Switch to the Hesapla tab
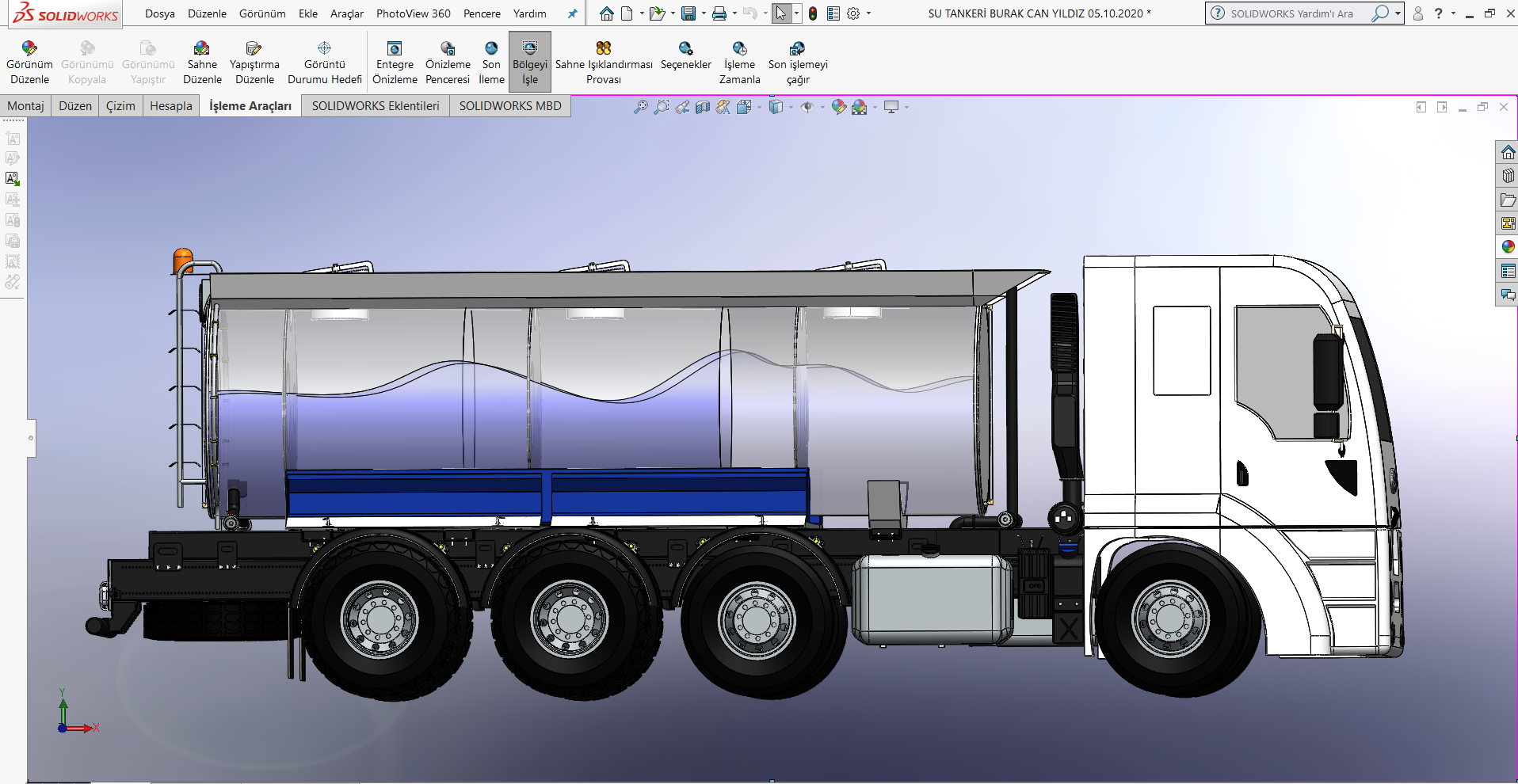The height and width of the screenshot is (784, 1518). point(171,106)
